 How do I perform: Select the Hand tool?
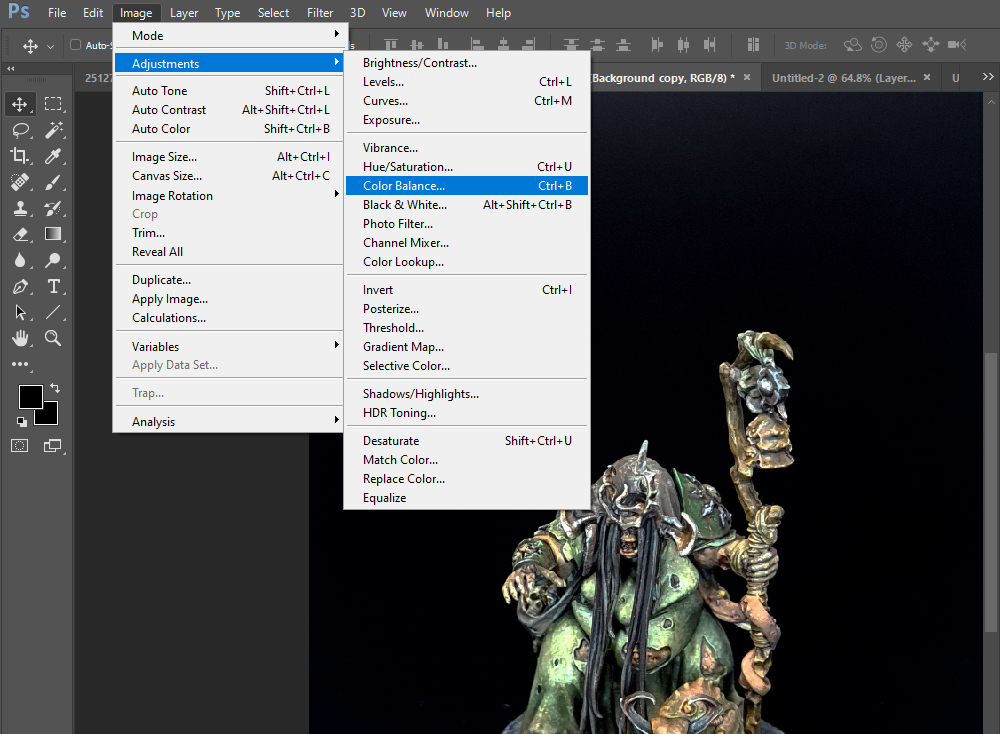pos(20,338)
